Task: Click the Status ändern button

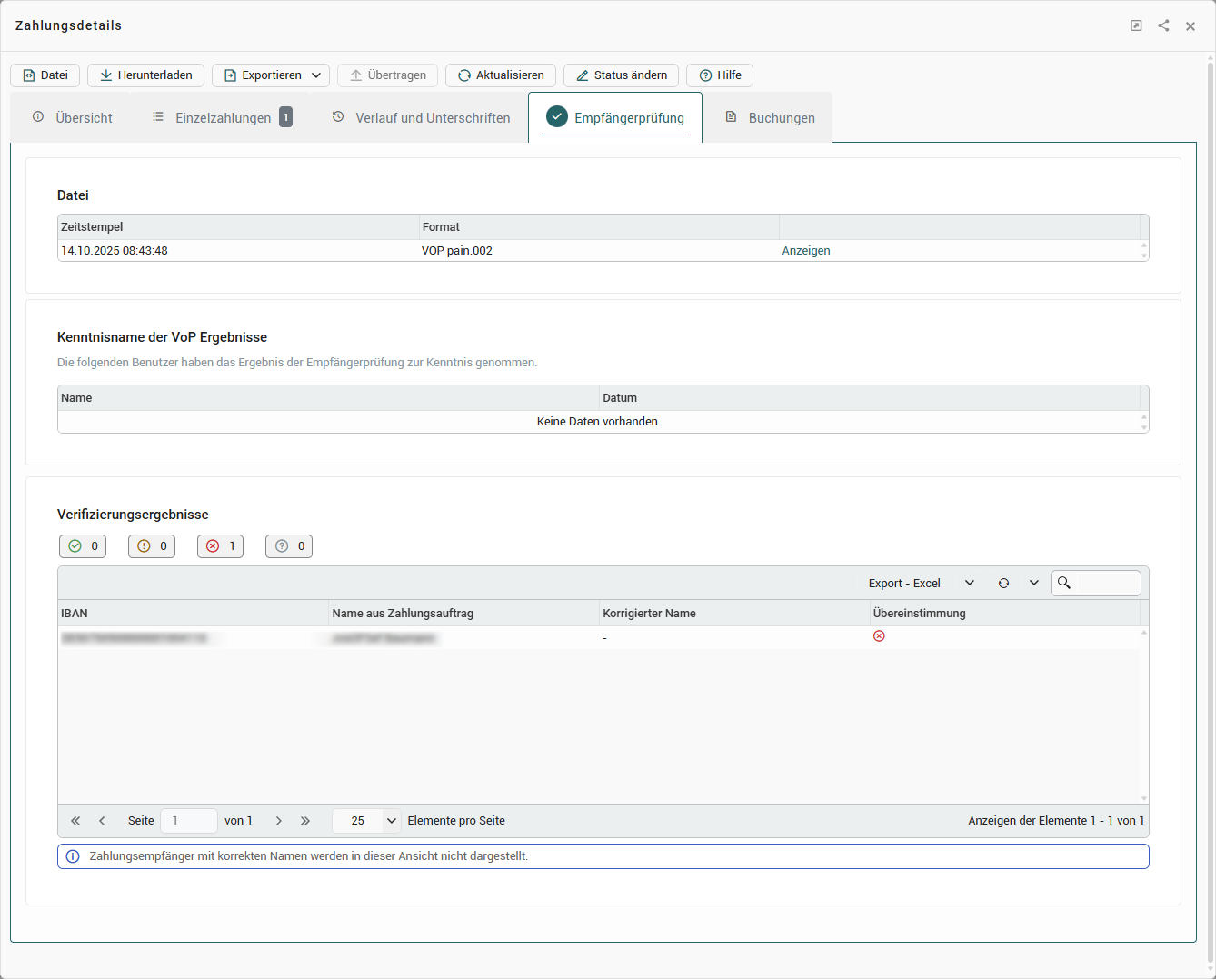Action: 621,75
